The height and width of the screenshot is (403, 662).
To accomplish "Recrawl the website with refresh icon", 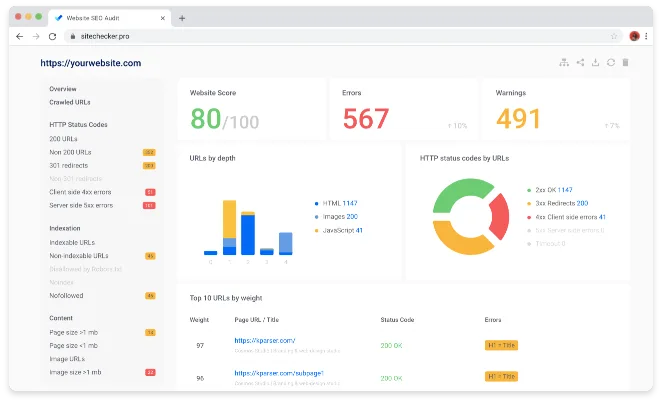I will click(611, 62).
